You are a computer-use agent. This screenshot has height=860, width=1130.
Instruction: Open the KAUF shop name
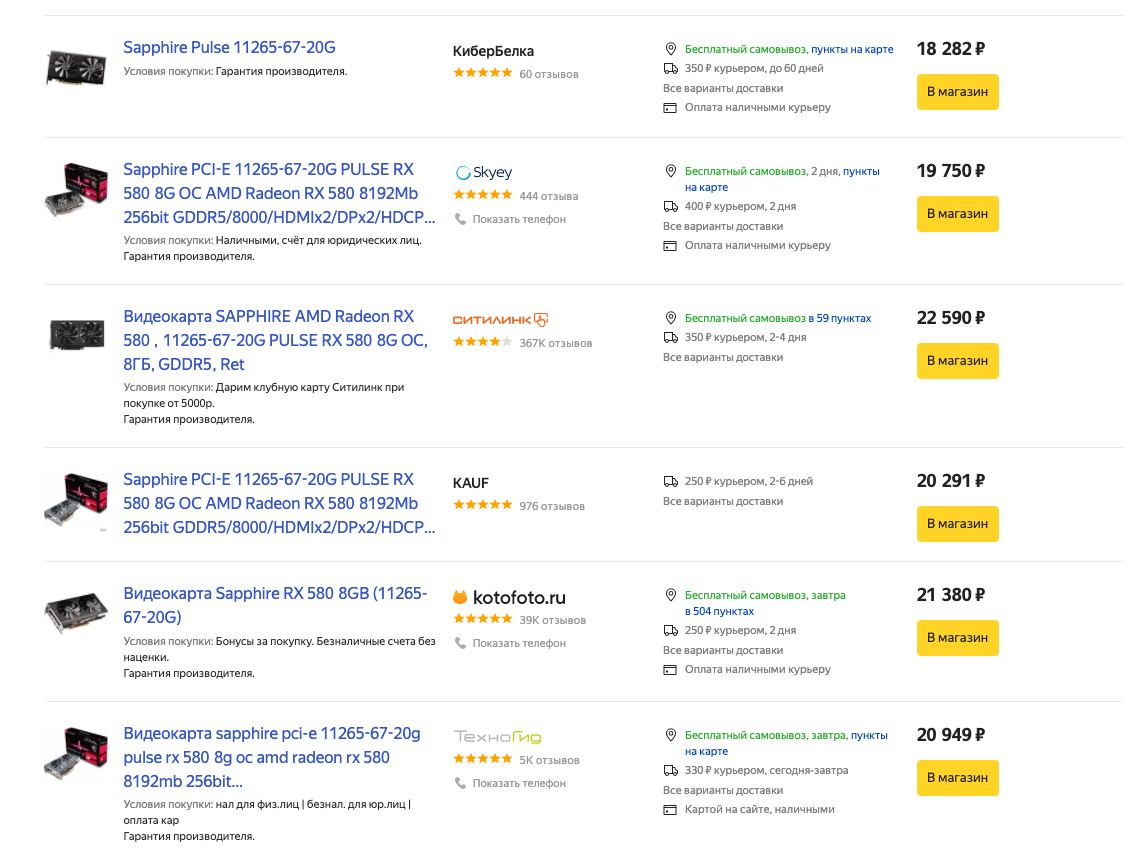[471, 483]
